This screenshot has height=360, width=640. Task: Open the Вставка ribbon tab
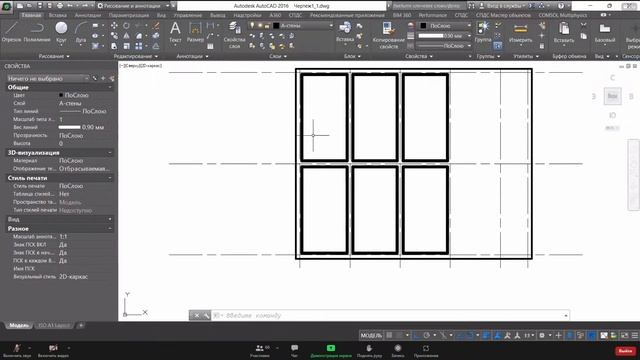58,15
